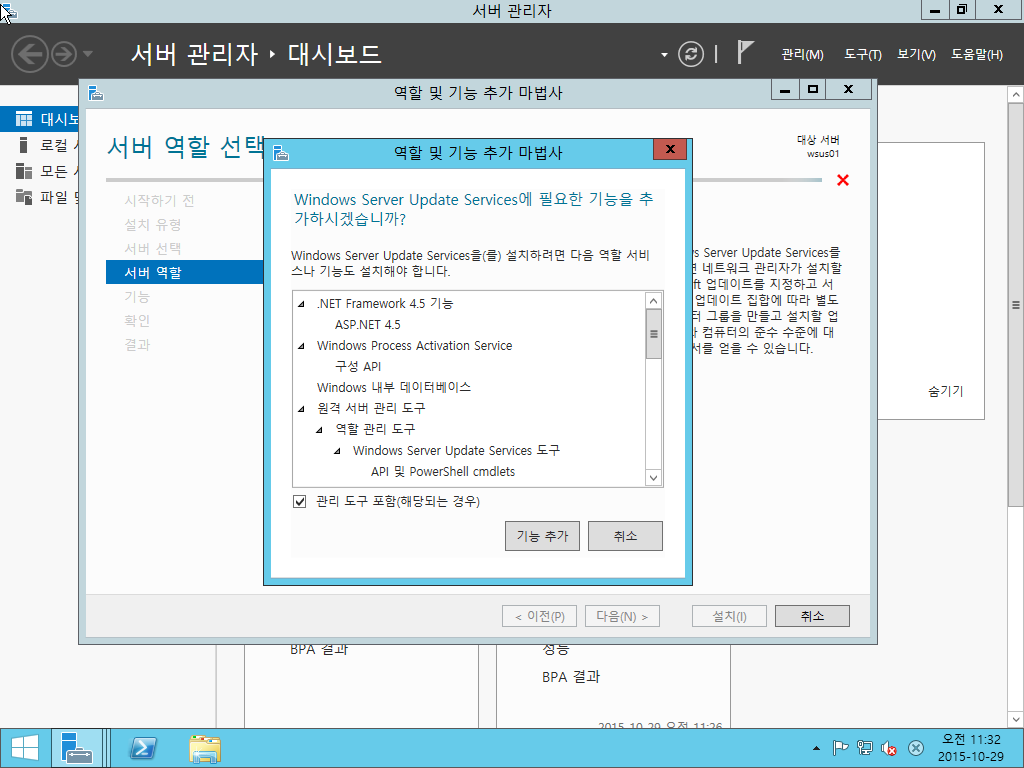
Task: Select Windows 내부 데이터베이스 item
Action: (394, 387)
